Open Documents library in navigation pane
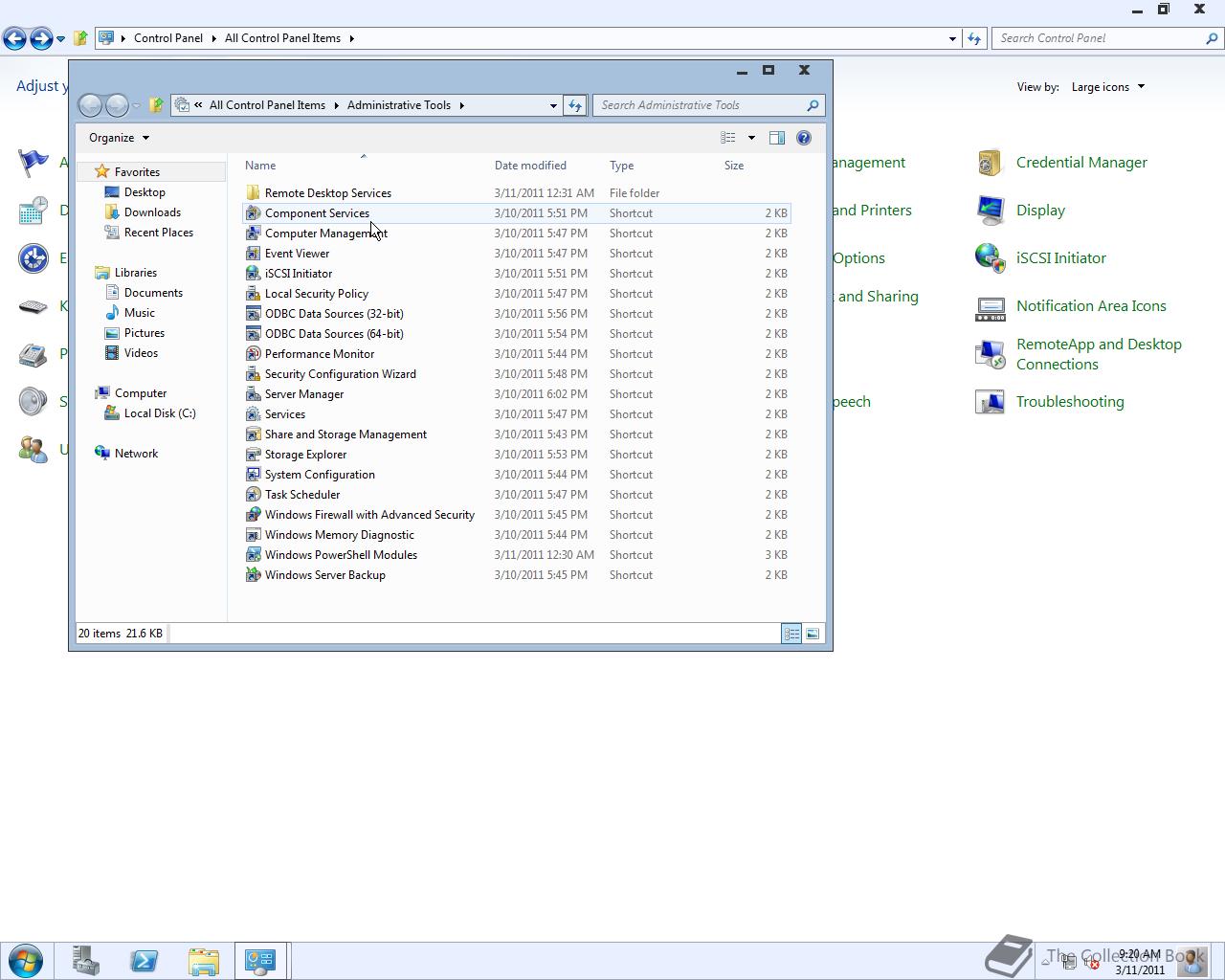This screenshot has width=1225, height=980. (x=153, y=293)
